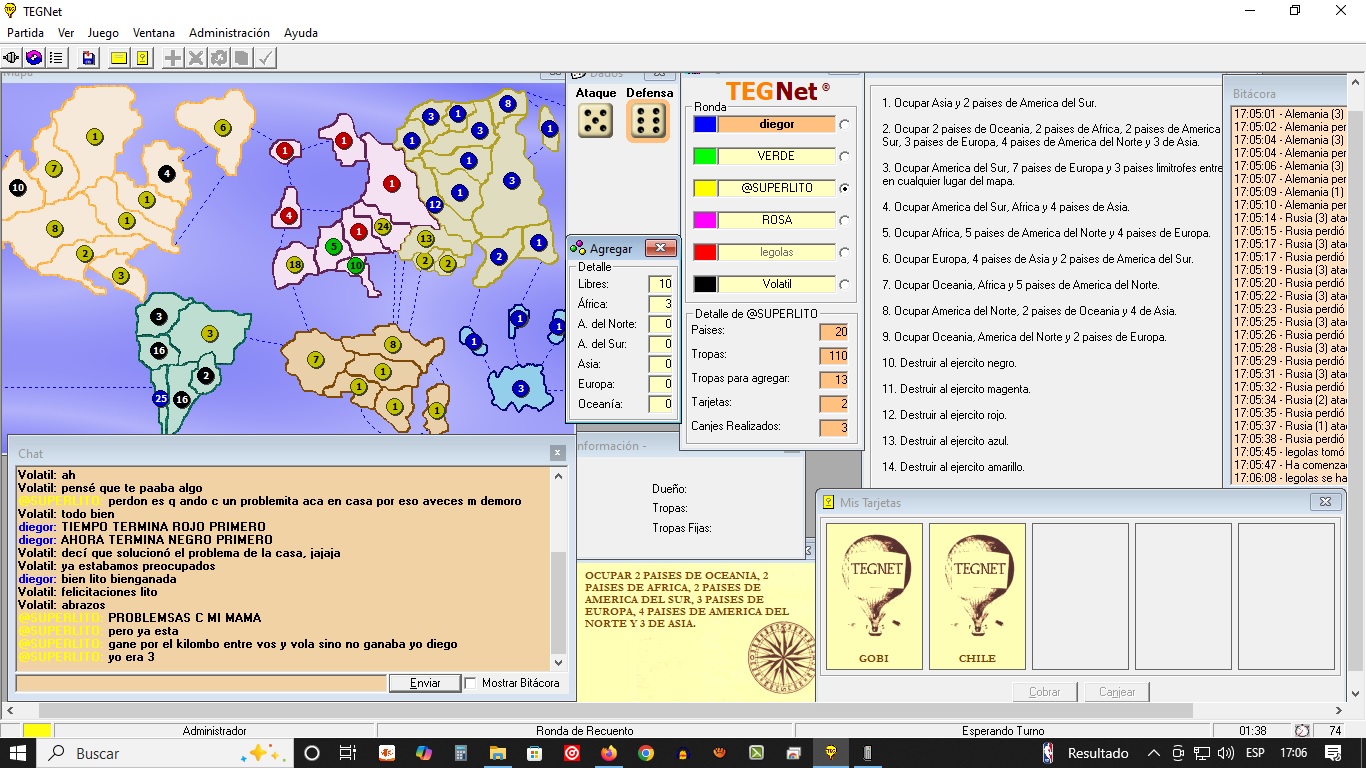
Task: Open the Administración menu
Action: coord(229,33)
